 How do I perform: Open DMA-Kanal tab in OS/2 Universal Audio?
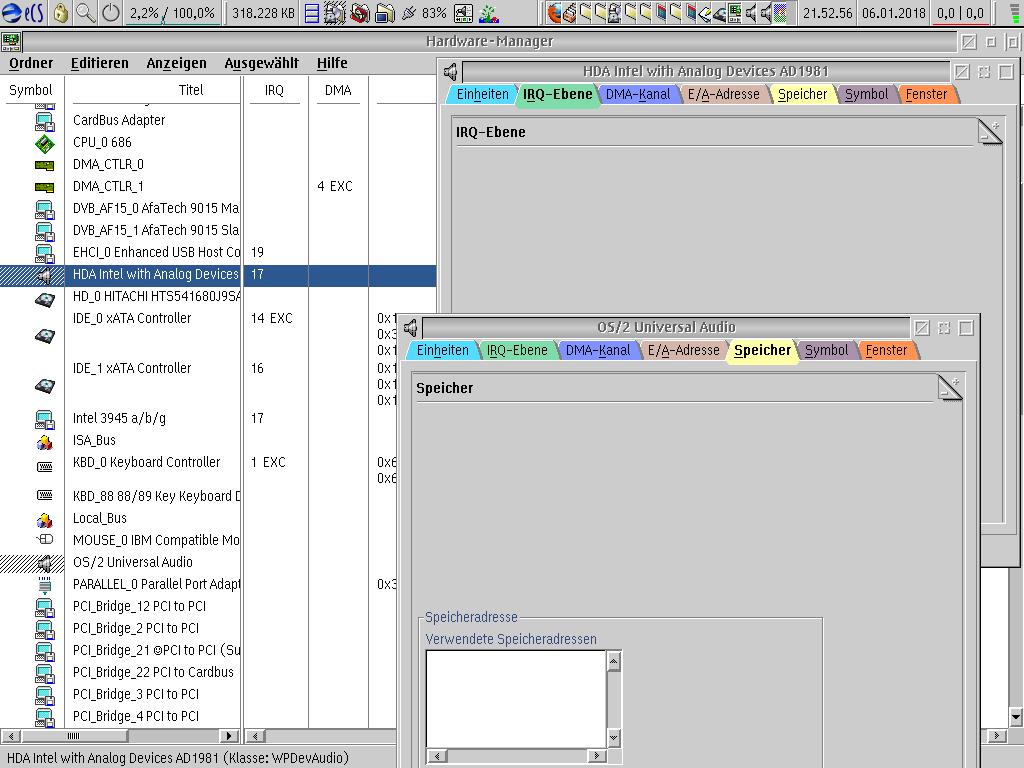pos(598,351)
